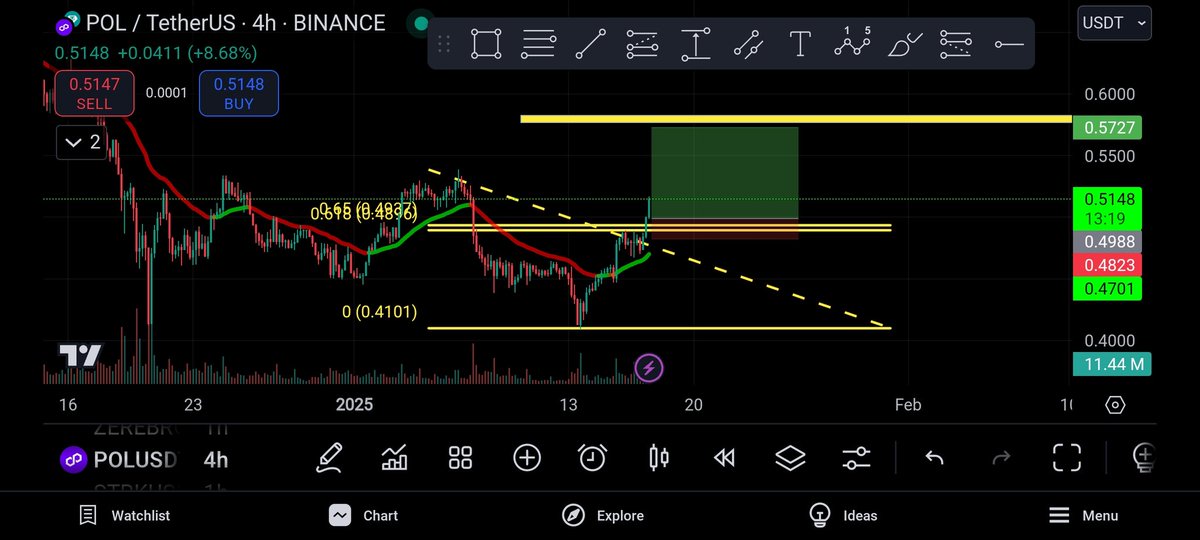Click the 2025 date axis label

(x=354, y=404)
